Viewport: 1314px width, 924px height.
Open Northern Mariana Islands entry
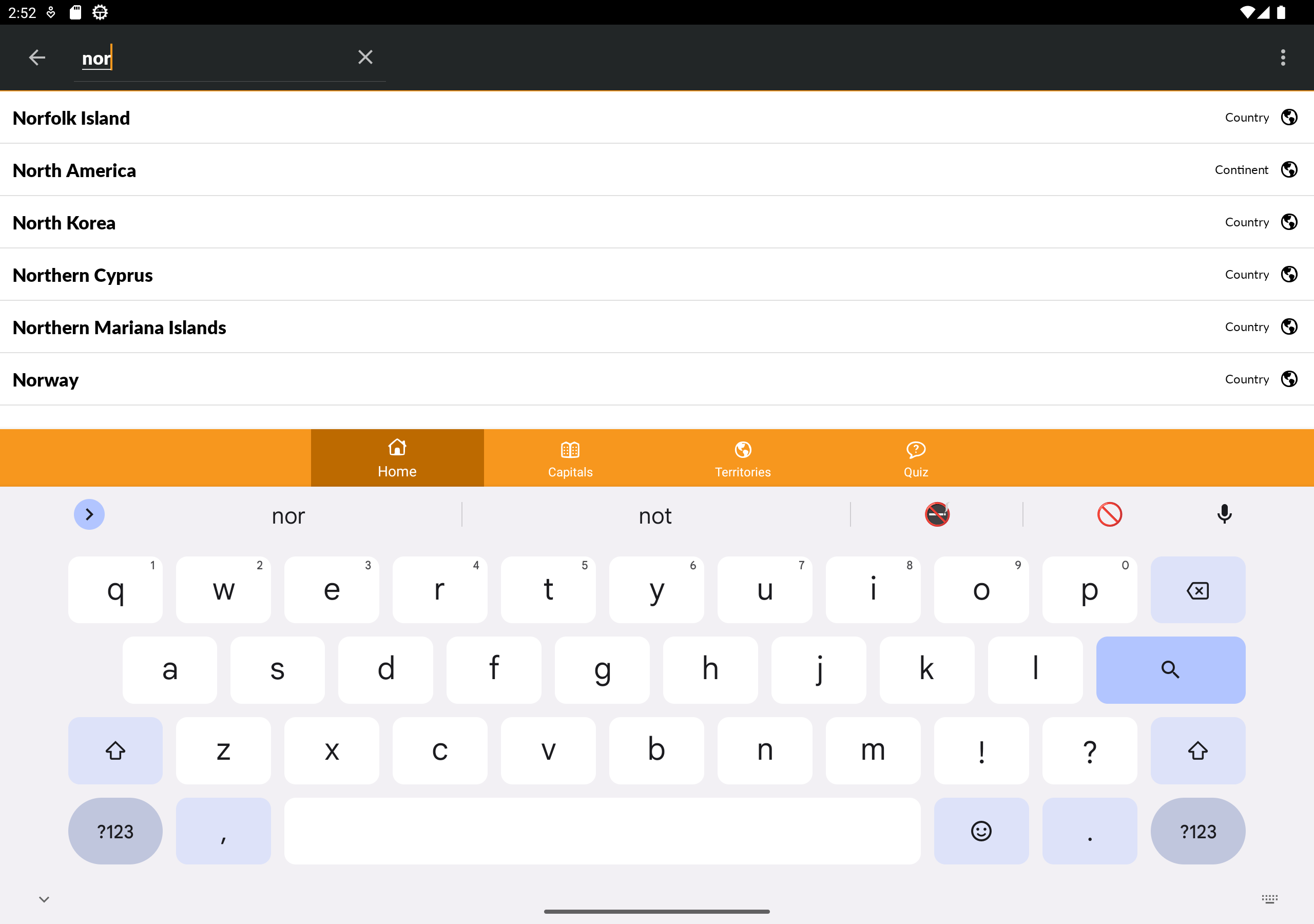coord(657,327)
